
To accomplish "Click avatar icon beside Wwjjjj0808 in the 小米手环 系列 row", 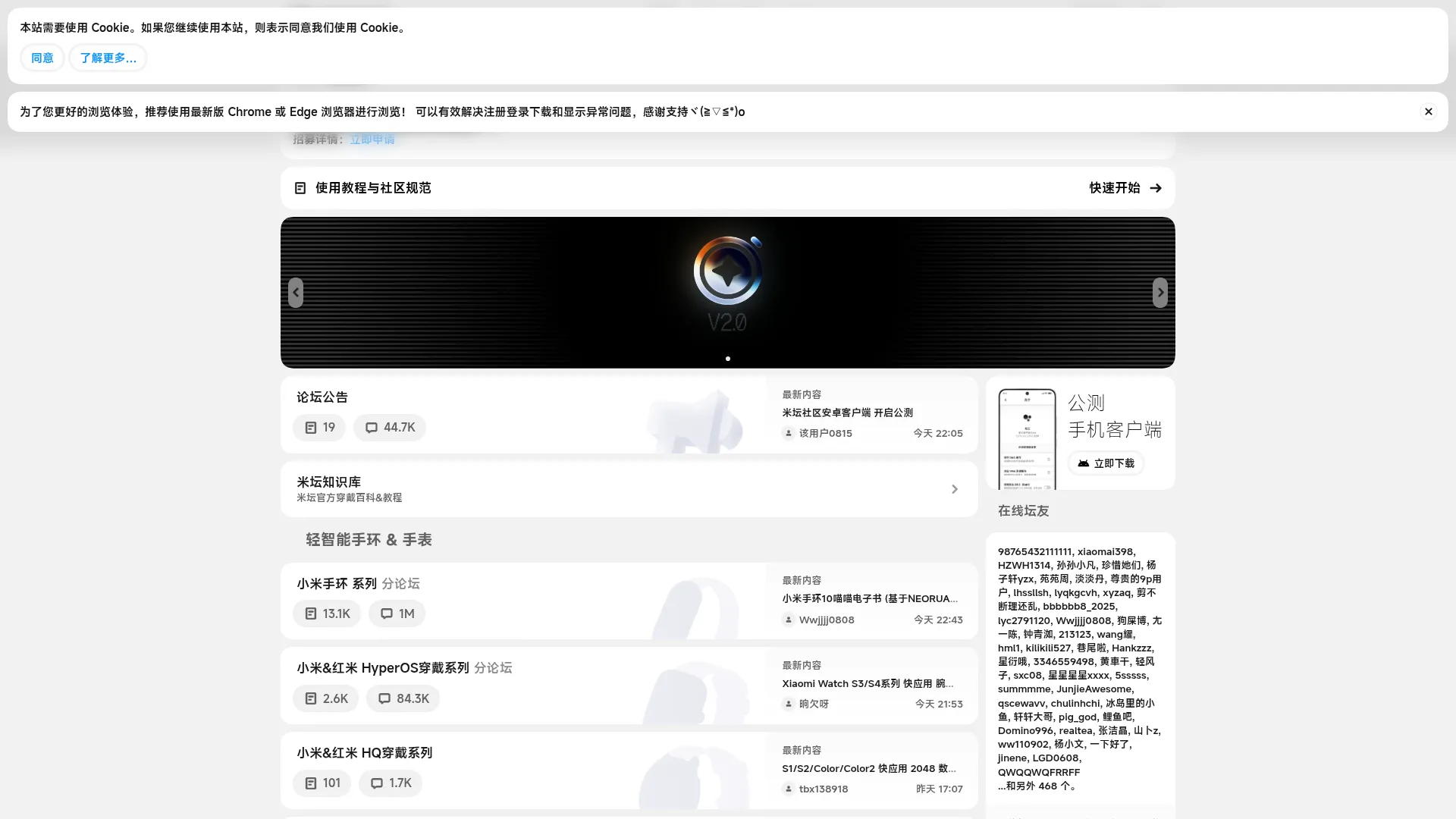I will point(789,620).
